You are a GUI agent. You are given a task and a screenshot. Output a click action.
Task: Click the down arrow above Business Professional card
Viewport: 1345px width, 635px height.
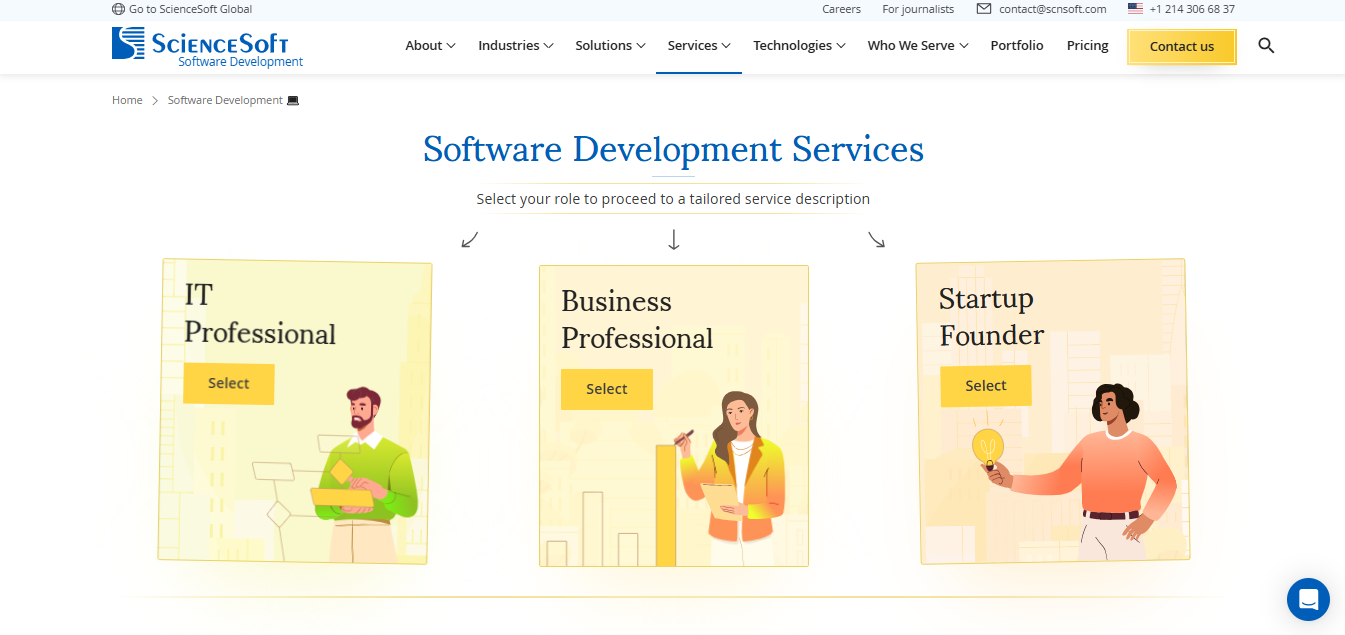pos(673,239)
